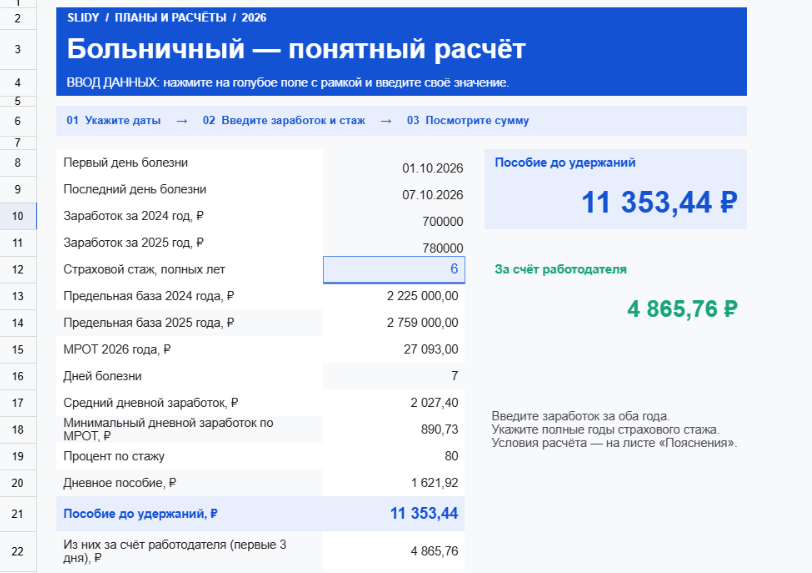This screenshot has height=573, width=812.
Task: Click label «Предельная база 2025 года, ₽»
Action: coord(149,323)
